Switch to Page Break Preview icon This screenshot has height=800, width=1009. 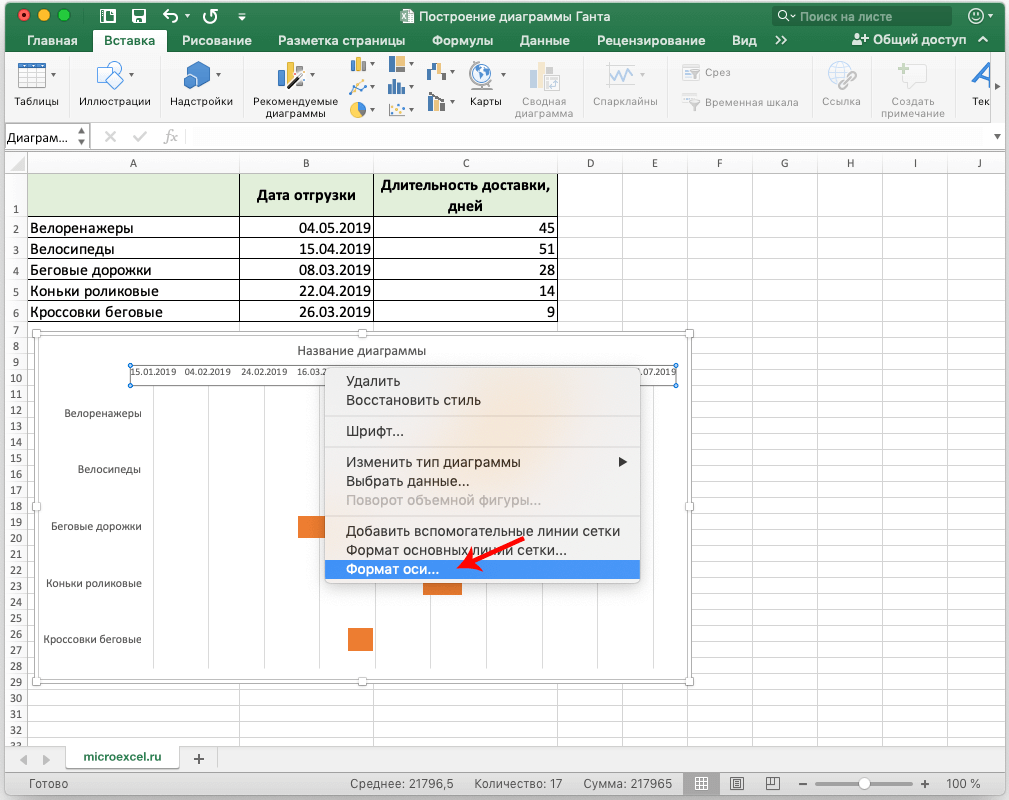pyautogui.click(x=773, y=783)
